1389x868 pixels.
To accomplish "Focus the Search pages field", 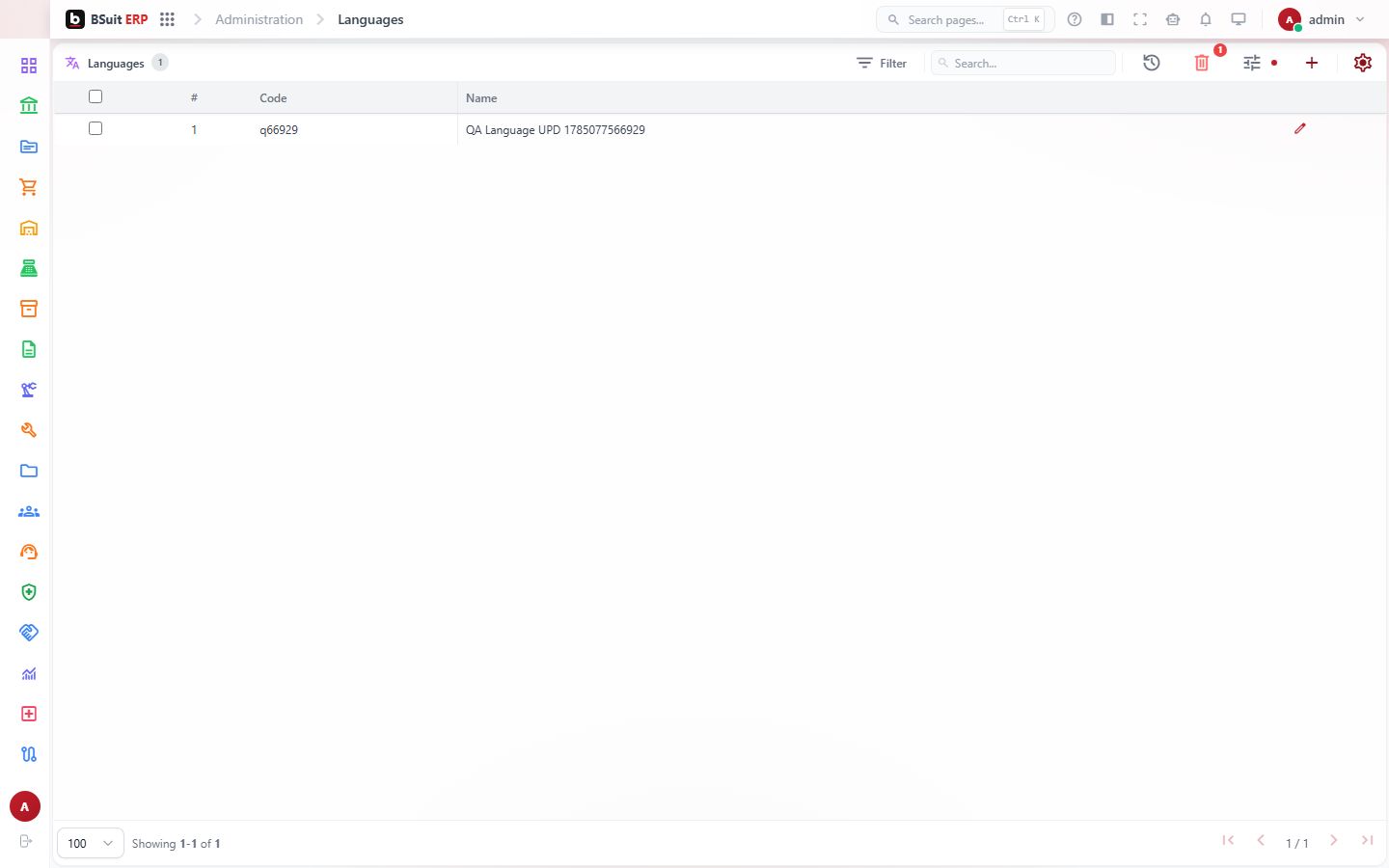I will click(966, 19).
